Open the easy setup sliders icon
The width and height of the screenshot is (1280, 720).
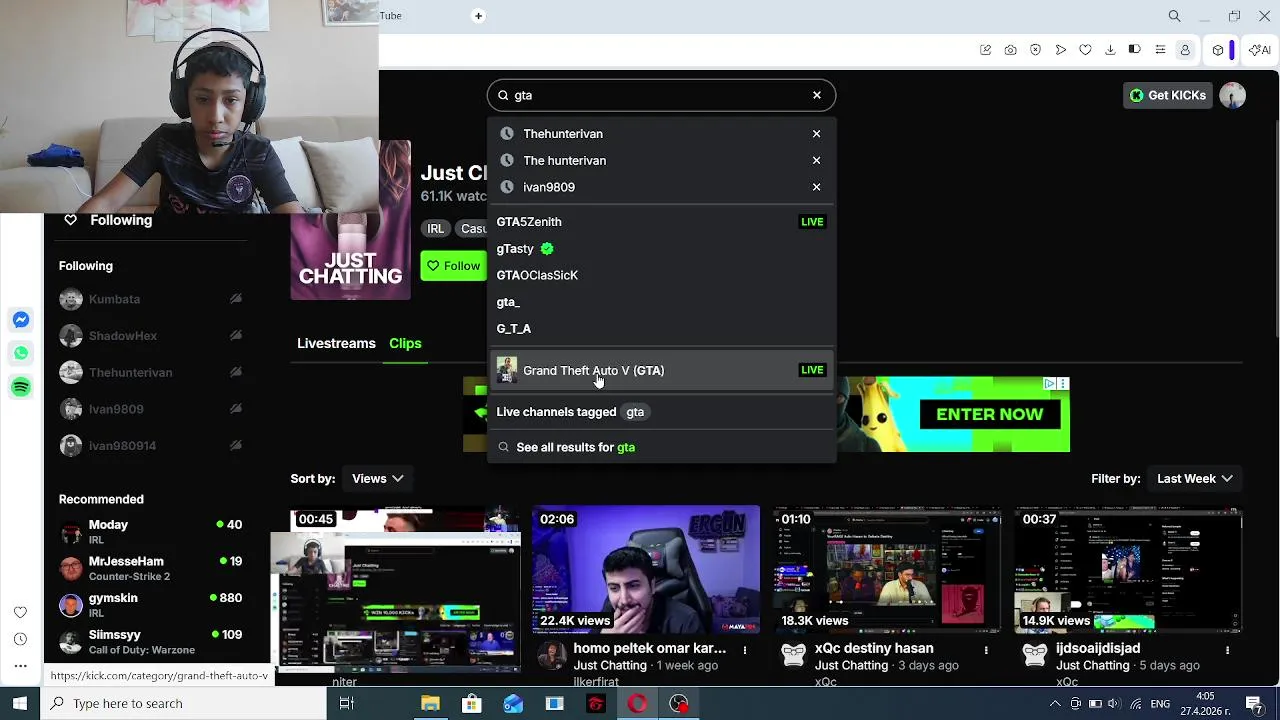point(1160,50)
